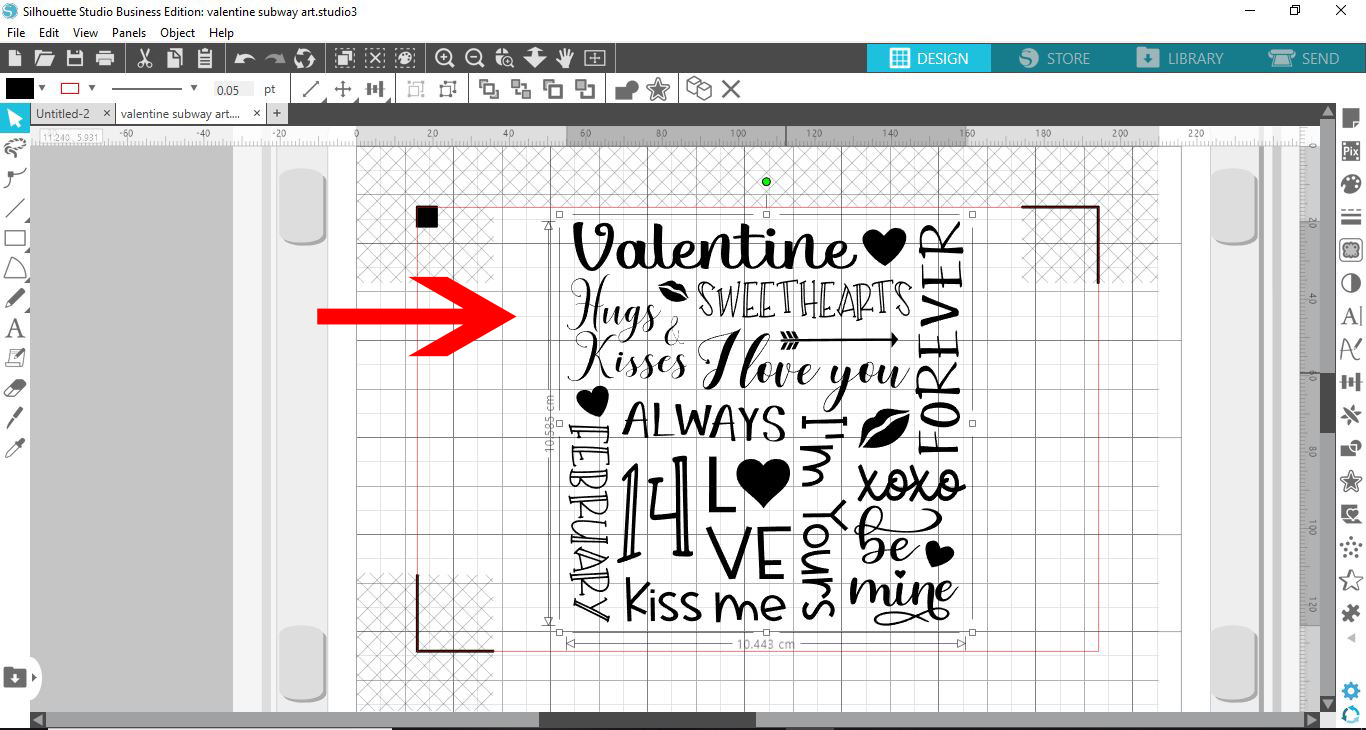Open the blue Preferences gear

point(1351,690)
